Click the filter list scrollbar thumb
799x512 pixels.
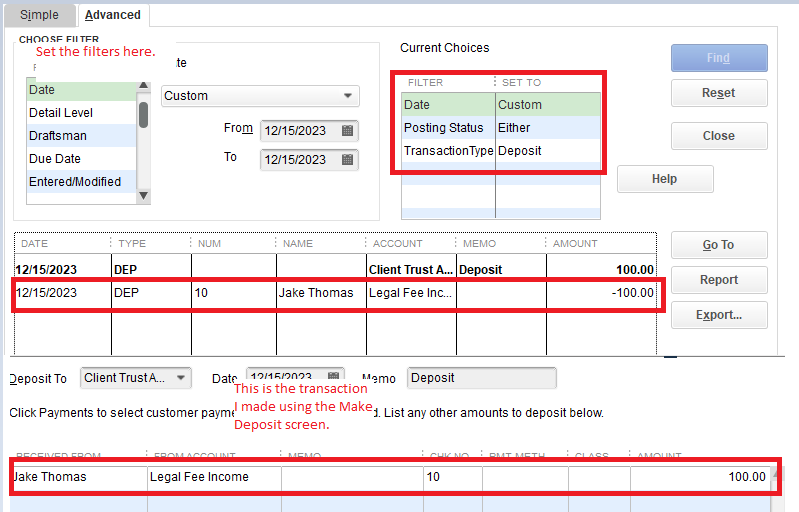point(144,115)
